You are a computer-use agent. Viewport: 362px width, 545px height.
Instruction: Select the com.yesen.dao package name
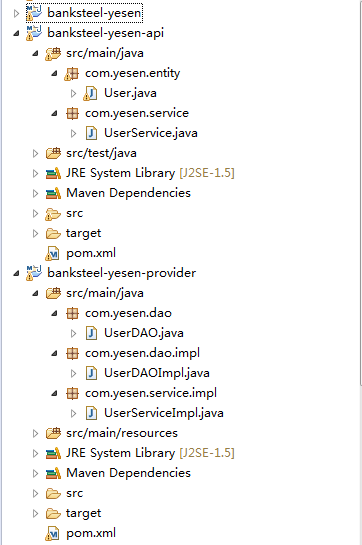[x=128, y=313]
